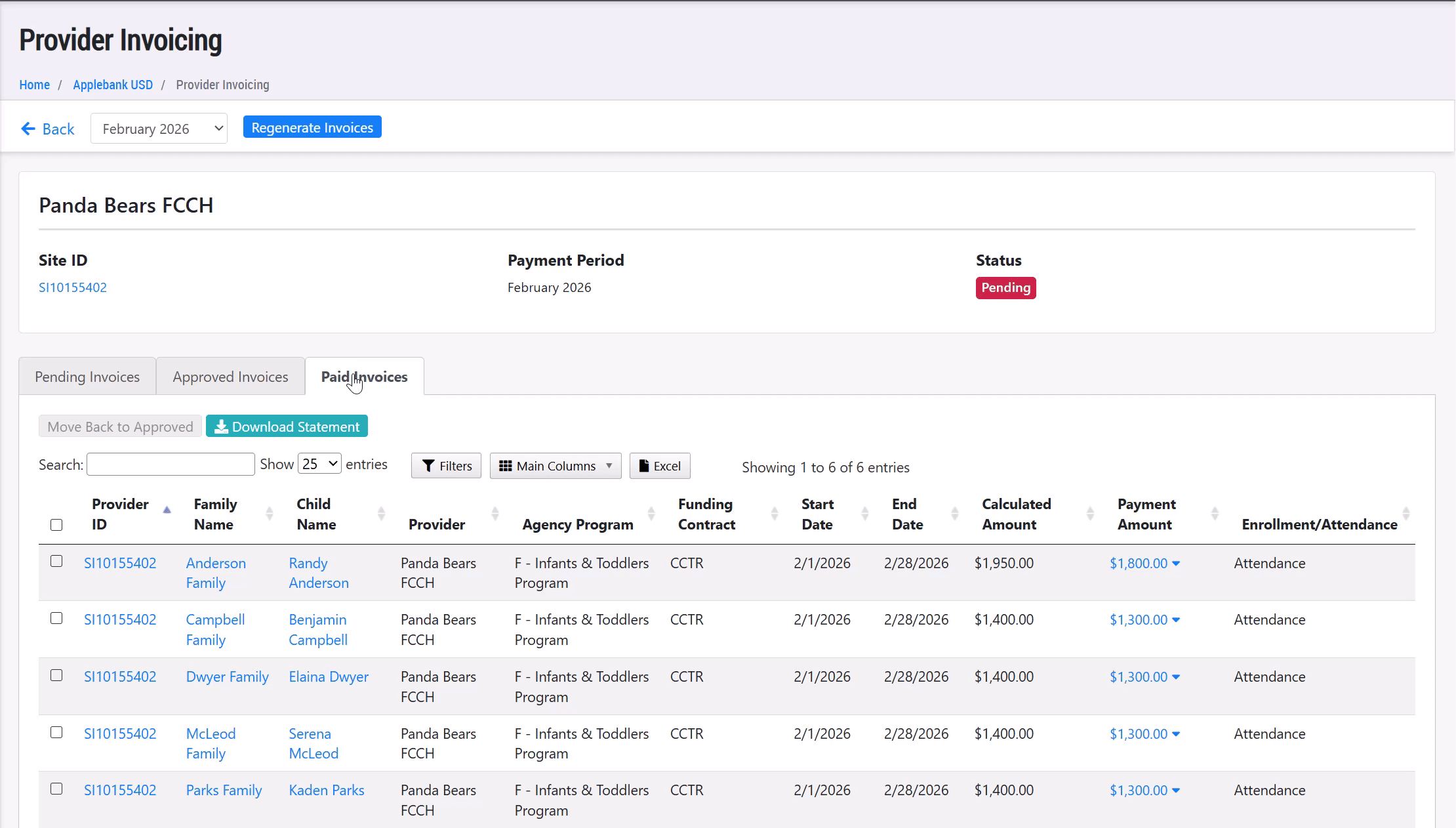This screenshot has height=828, width=1456.
Task: Click the Regenerate Invoices button
Action: tap(312, 127)
